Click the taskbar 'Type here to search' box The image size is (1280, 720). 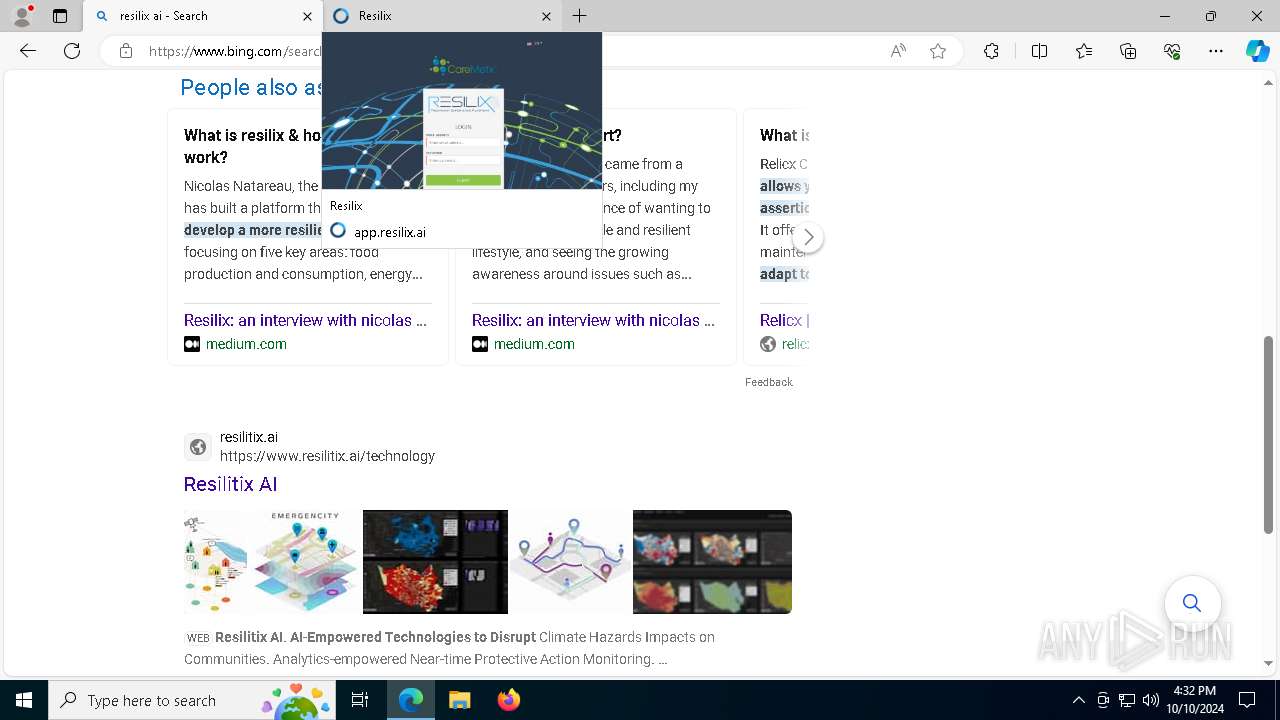pyautogui.click(x=191, y=700)
